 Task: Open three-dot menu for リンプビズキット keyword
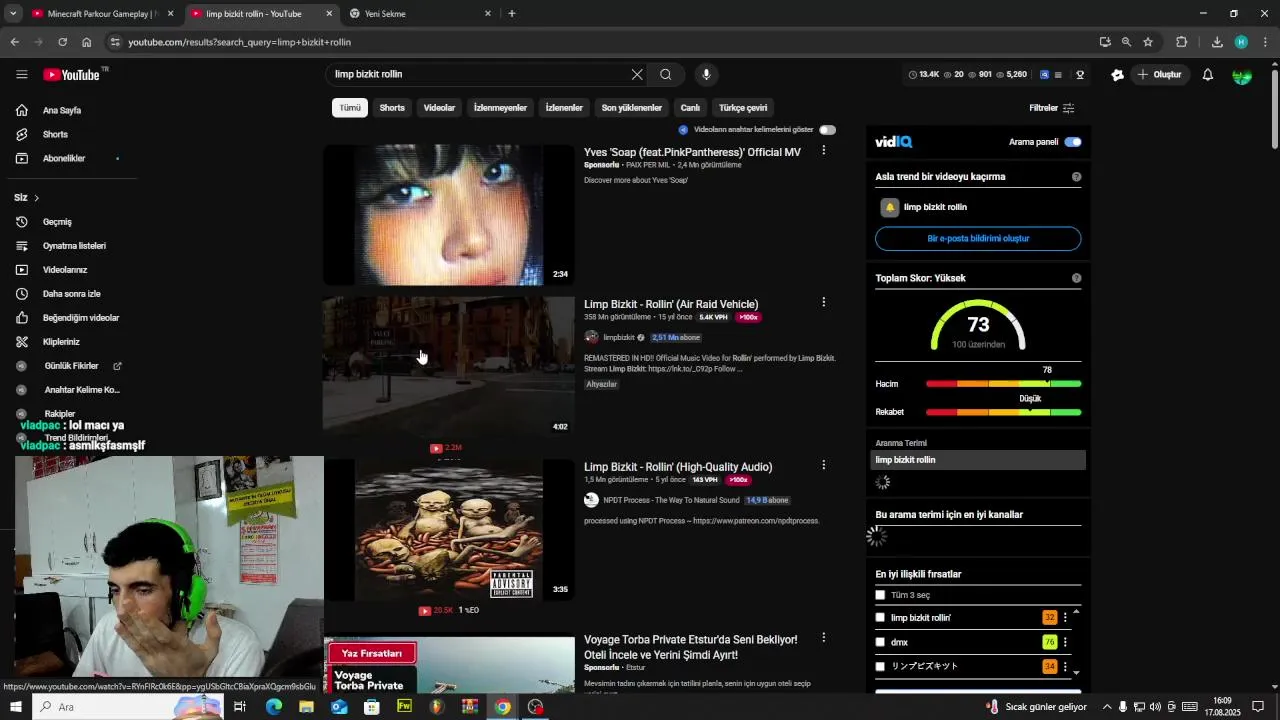(x=1065, y=666)
